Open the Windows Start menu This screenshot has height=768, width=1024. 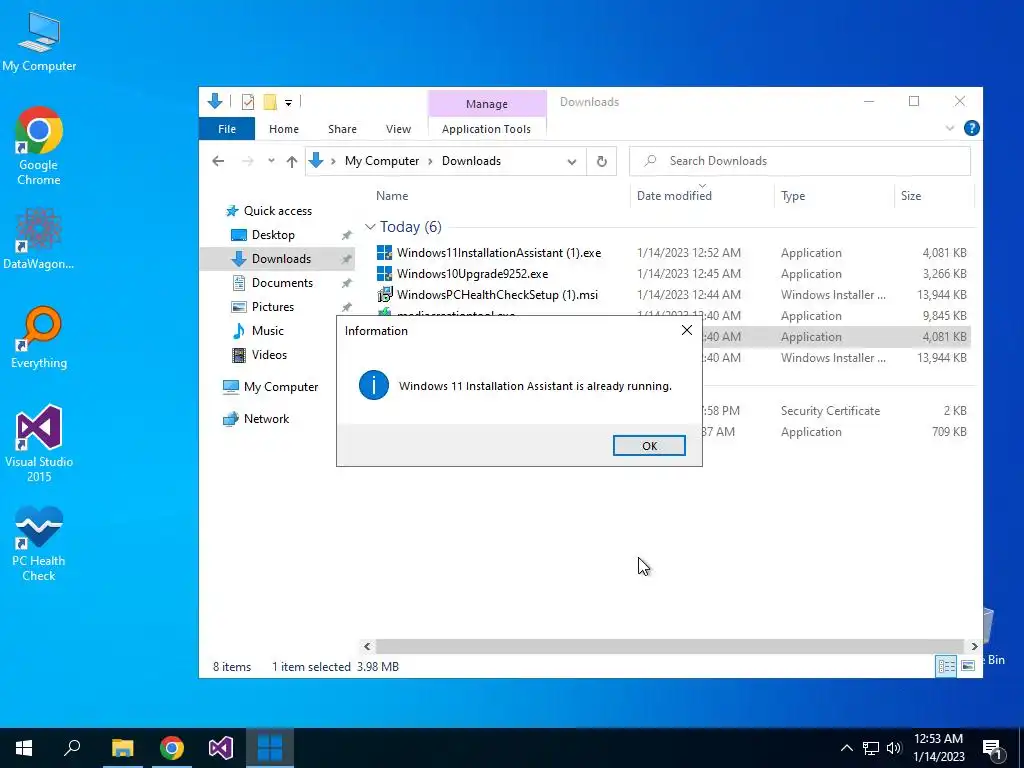click(x=24, y=748)
